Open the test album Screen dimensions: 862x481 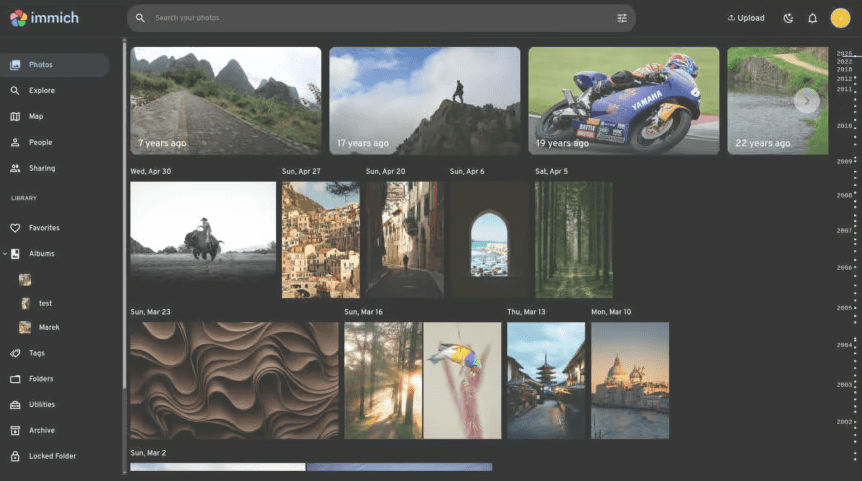(45, 303)
